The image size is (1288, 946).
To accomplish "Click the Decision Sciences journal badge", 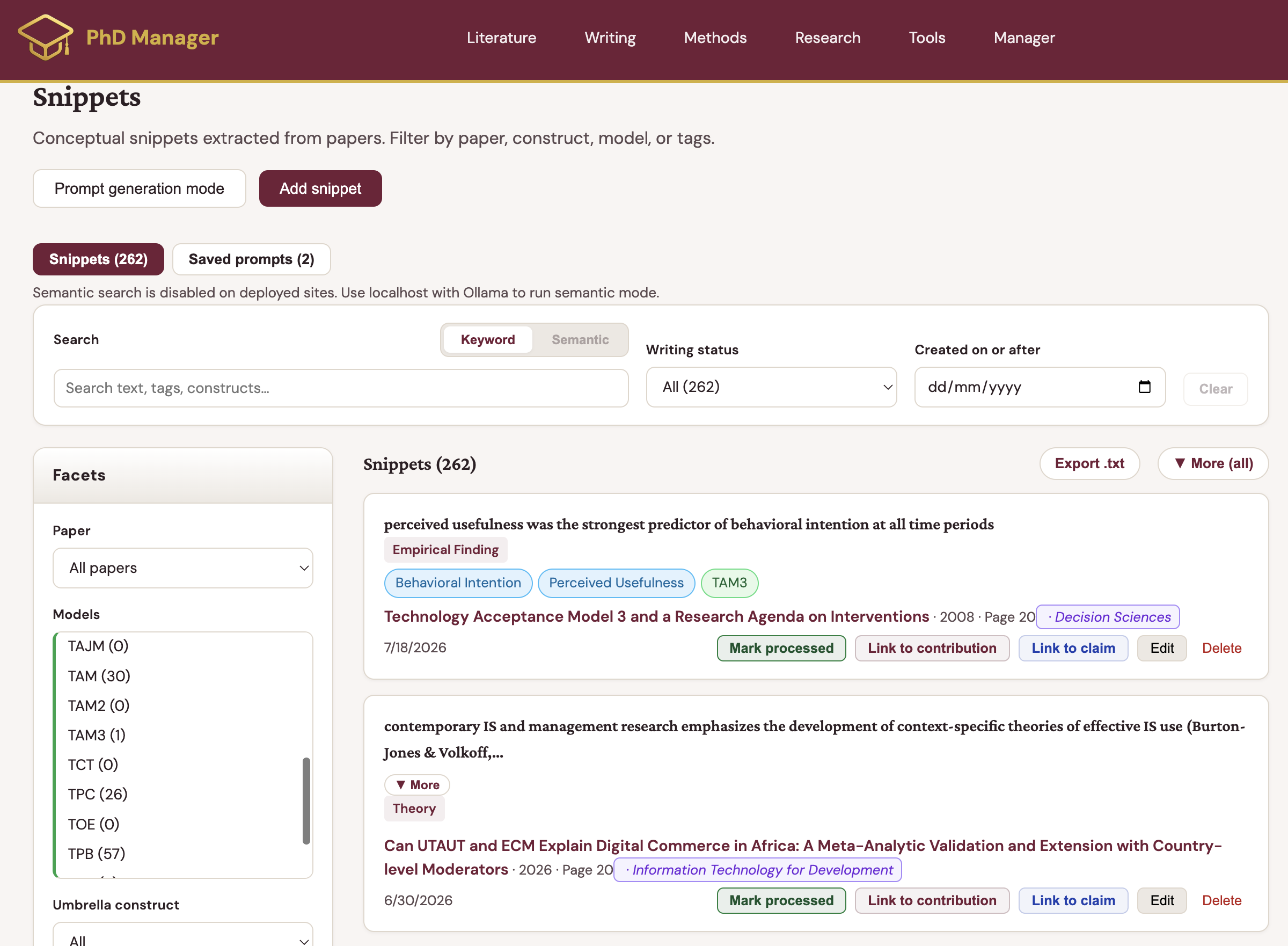I will (1108, 617).
